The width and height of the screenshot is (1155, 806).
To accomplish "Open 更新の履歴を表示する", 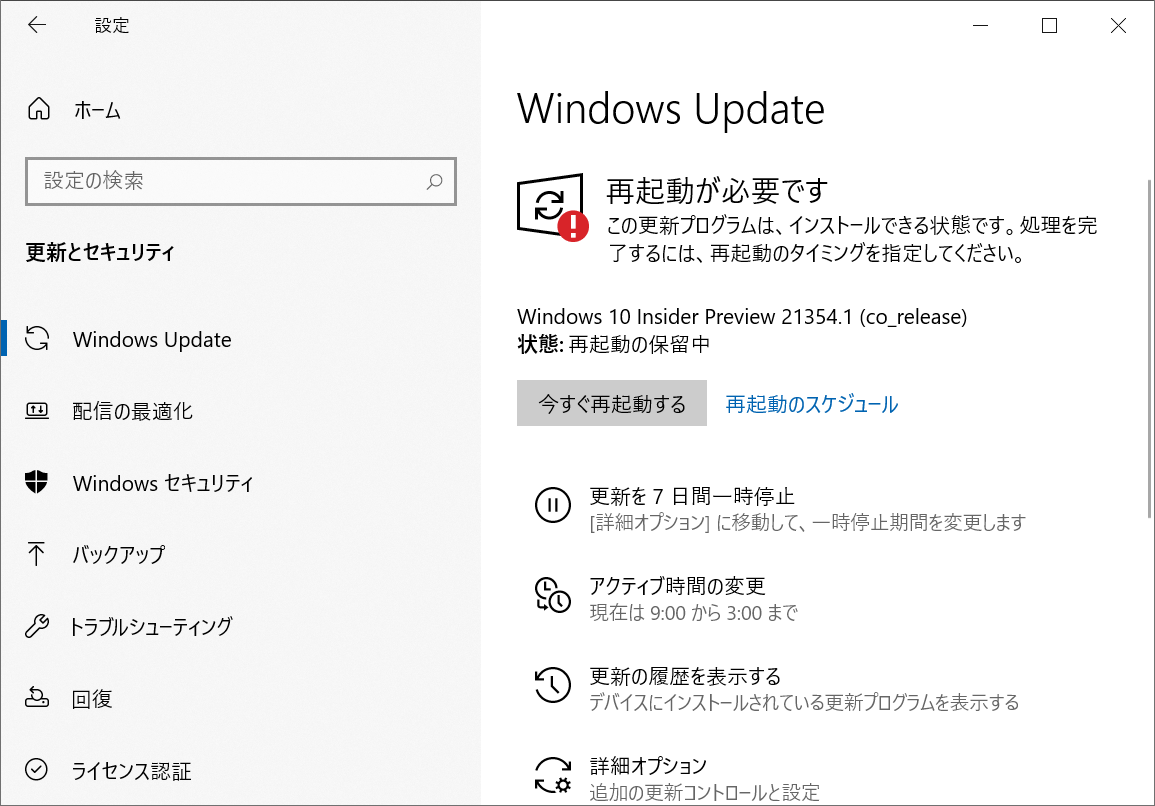I will [x=685, y=676].
